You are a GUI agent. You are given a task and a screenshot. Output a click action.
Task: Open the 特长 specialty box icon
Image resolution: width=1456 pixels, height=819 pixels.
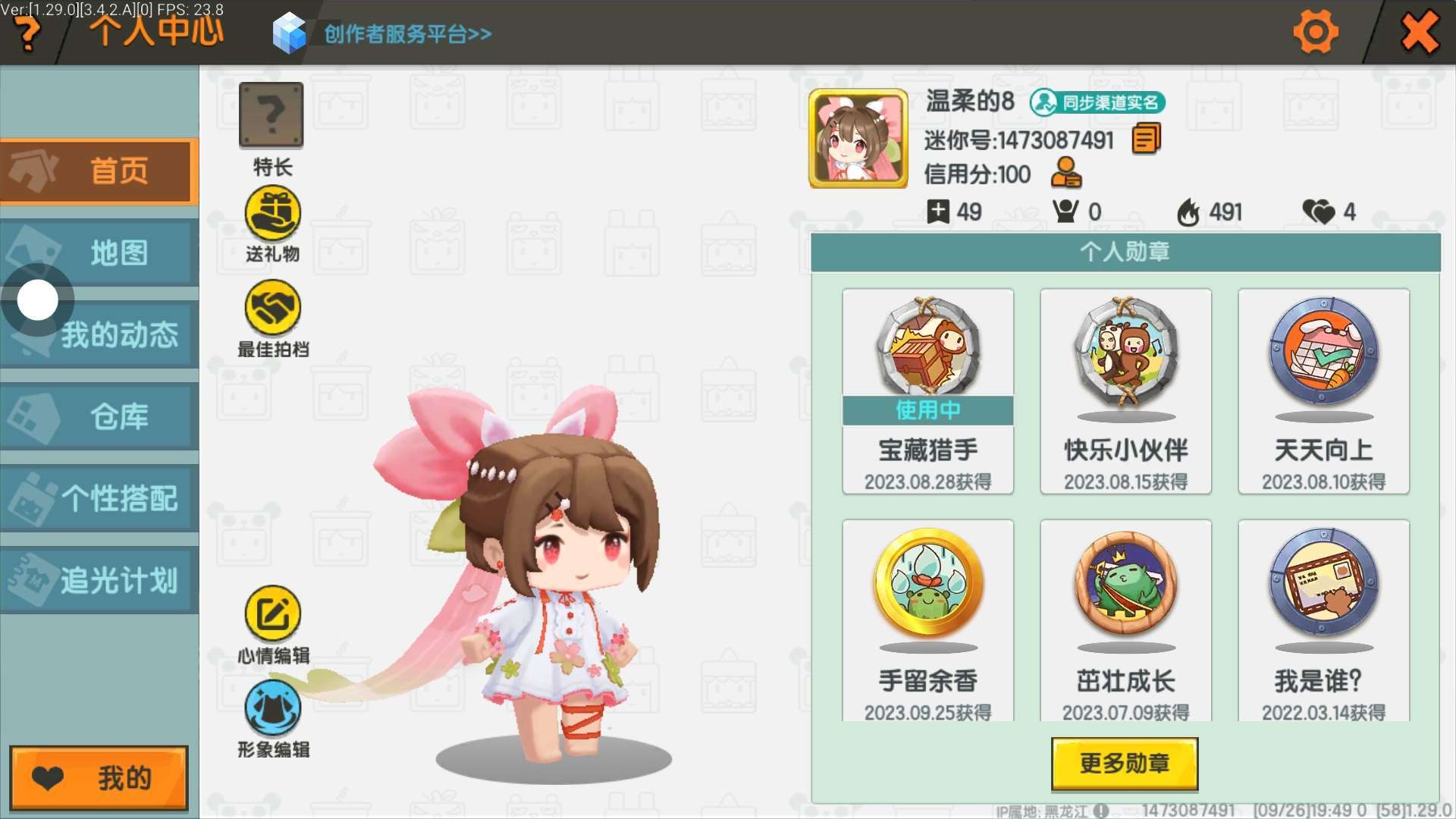click(271, 115)
